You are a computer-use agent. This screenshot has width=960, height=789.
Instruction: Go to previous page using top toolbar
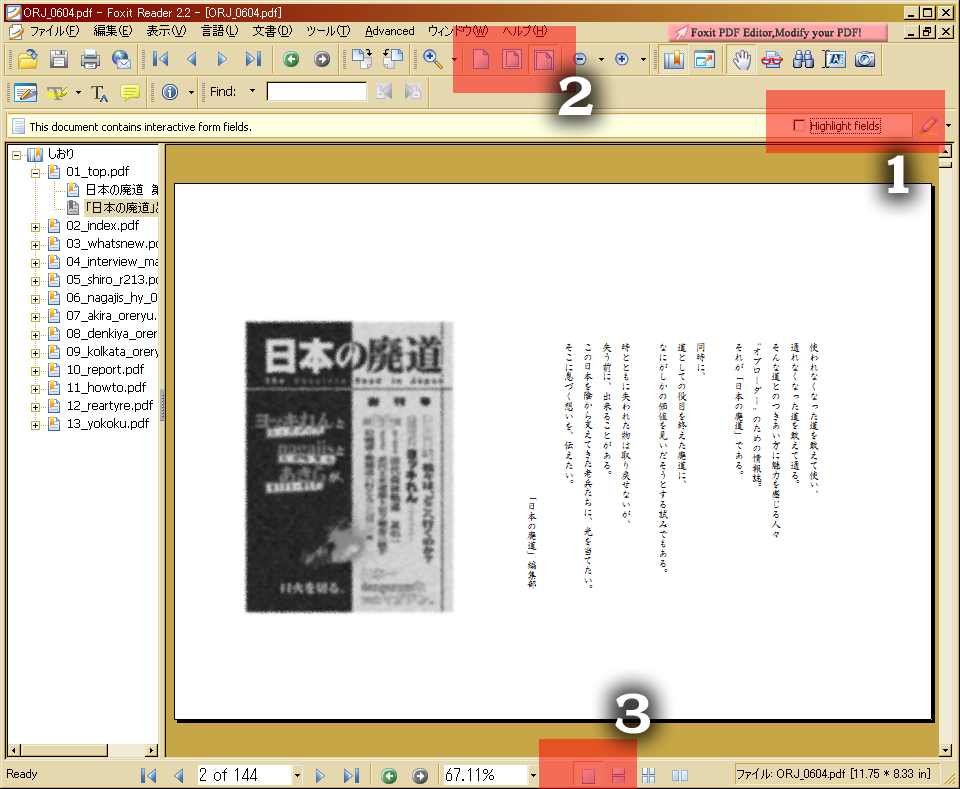(192, 59)
